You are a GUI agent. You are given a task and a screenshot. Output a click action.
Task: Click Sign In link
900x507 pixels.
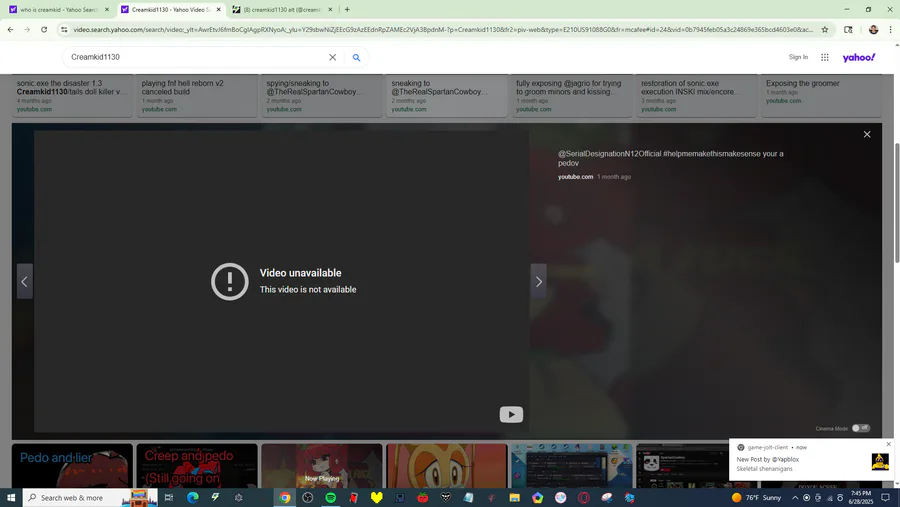click(x=798, y=57)
